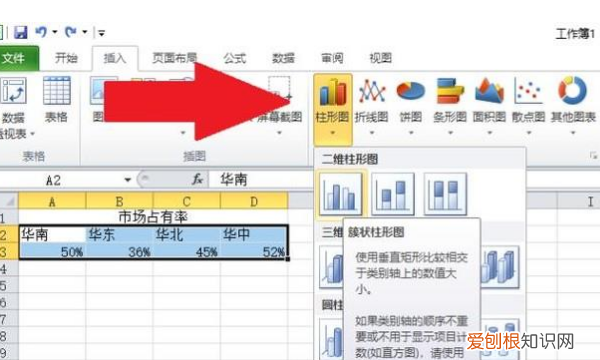This screenshot has height=360, width=600.
Task: Switch to the 插入 (Insert) tab
Action: (115, 58)
